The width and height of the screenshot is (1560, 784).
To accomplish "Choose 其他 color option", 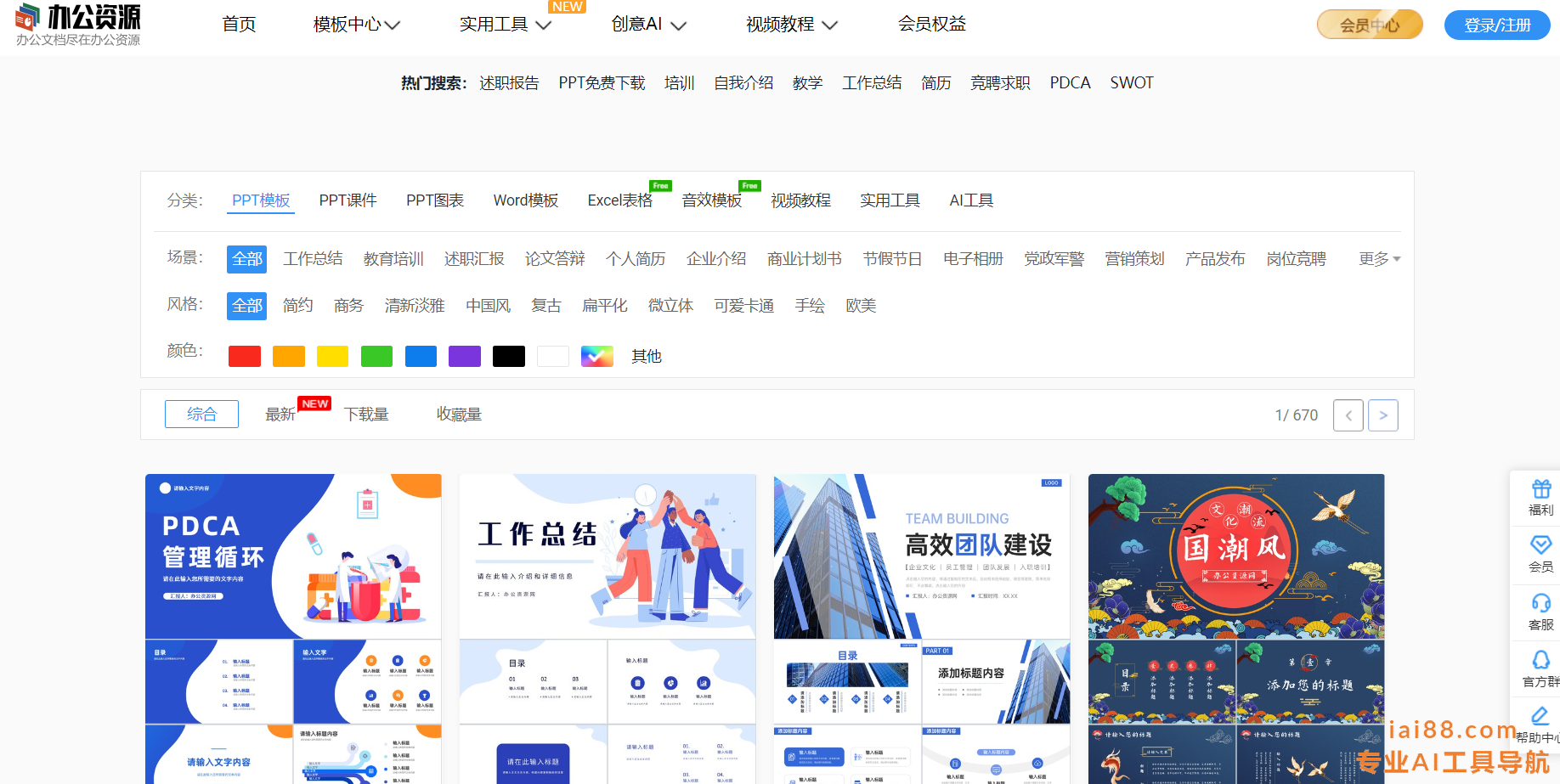I will pos(647,357).
